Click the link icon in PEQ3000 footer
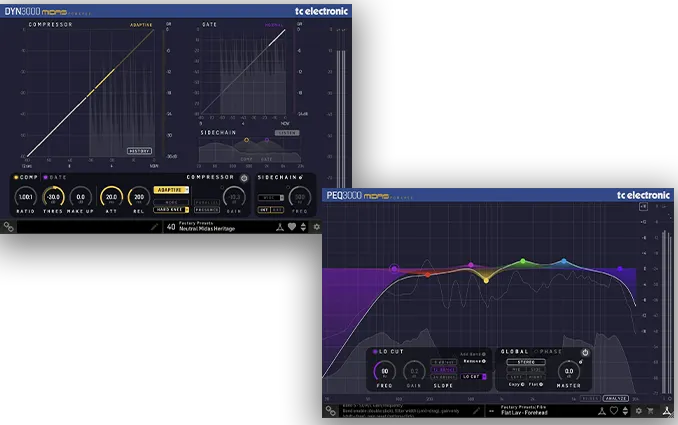This screenshot has height=425, width=678. pos(330,411)
